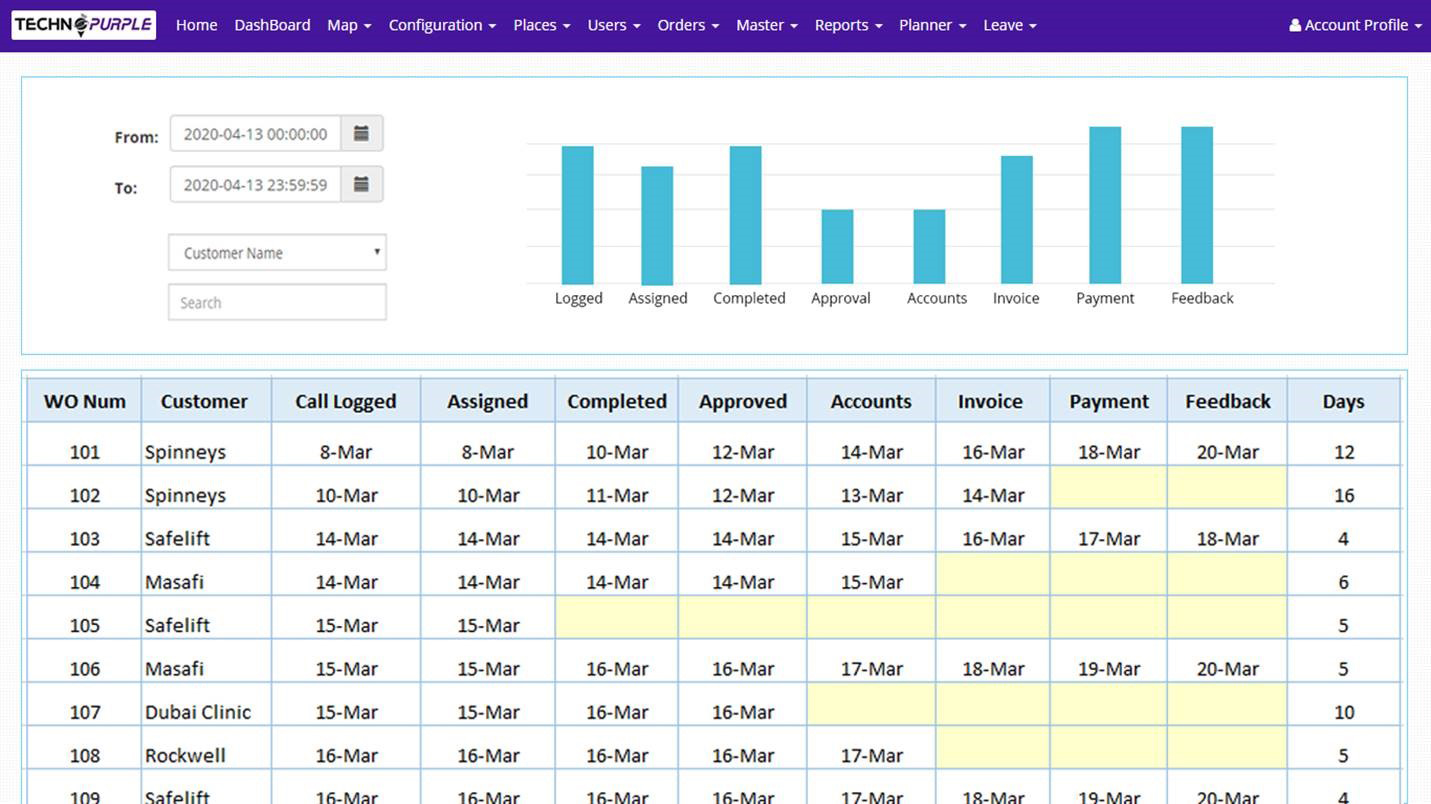Click the Customer column header
The image size is (1431, 804).
pyautogui.click(x=204, y=401)
